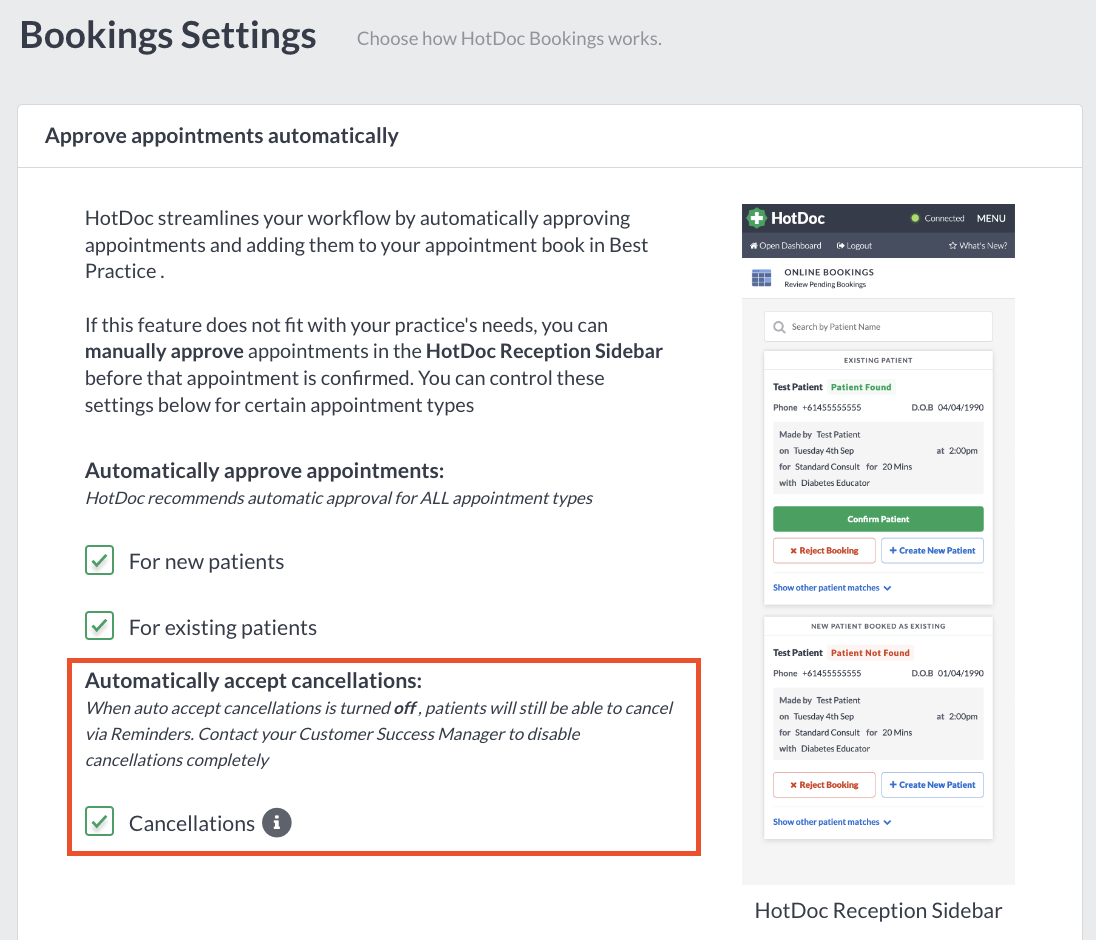Disable the Cancellations checkbox
The image size is (1096, 940).
(x=99, y=821)
